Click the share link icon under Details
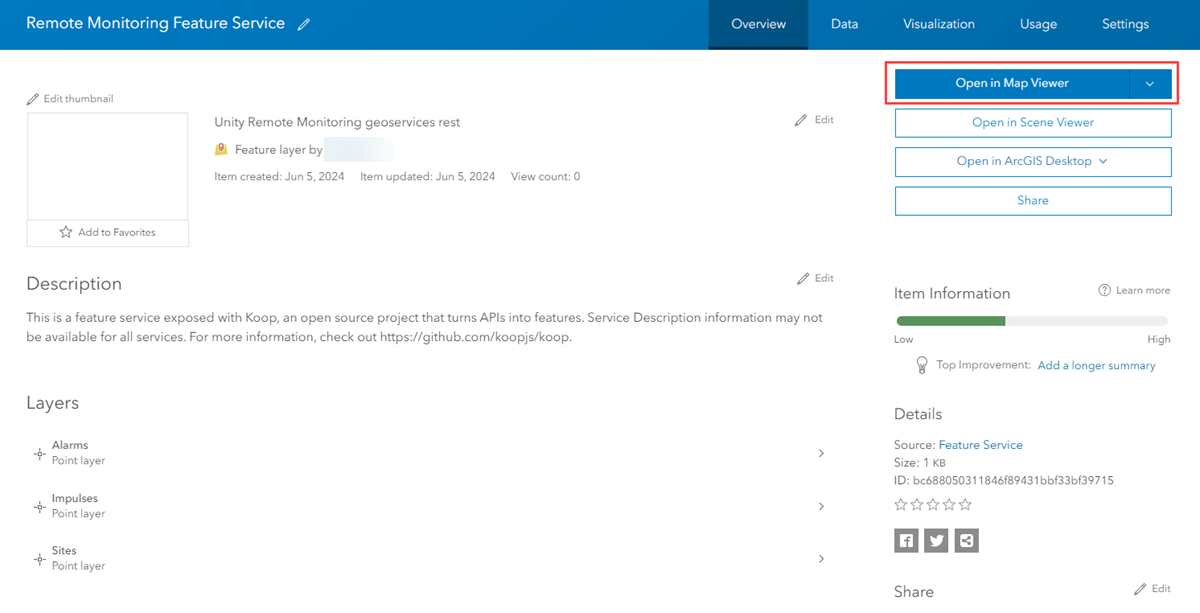 tap(966, 541)
